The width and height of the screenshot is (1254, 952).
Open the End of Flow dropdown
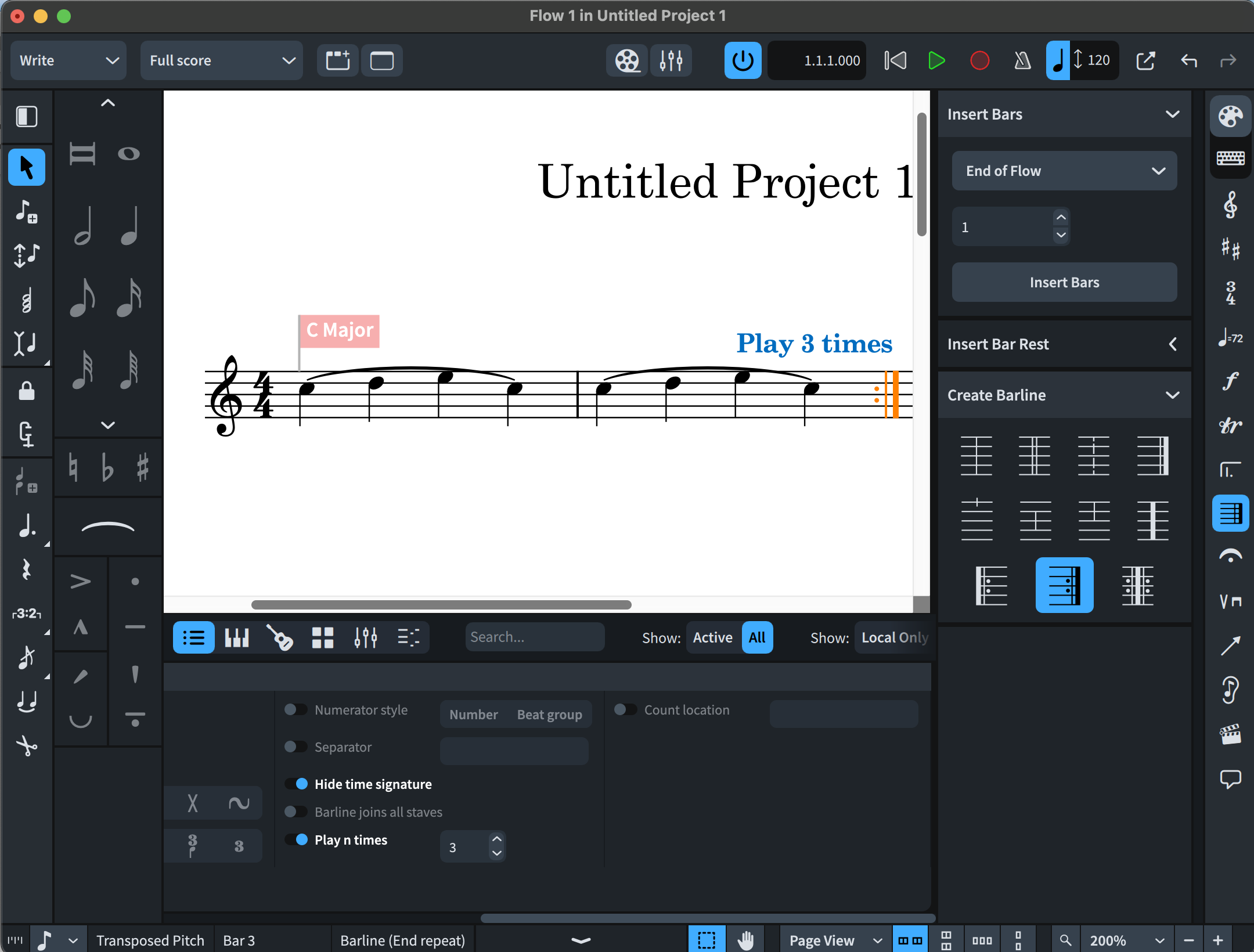coord(1064,171)
